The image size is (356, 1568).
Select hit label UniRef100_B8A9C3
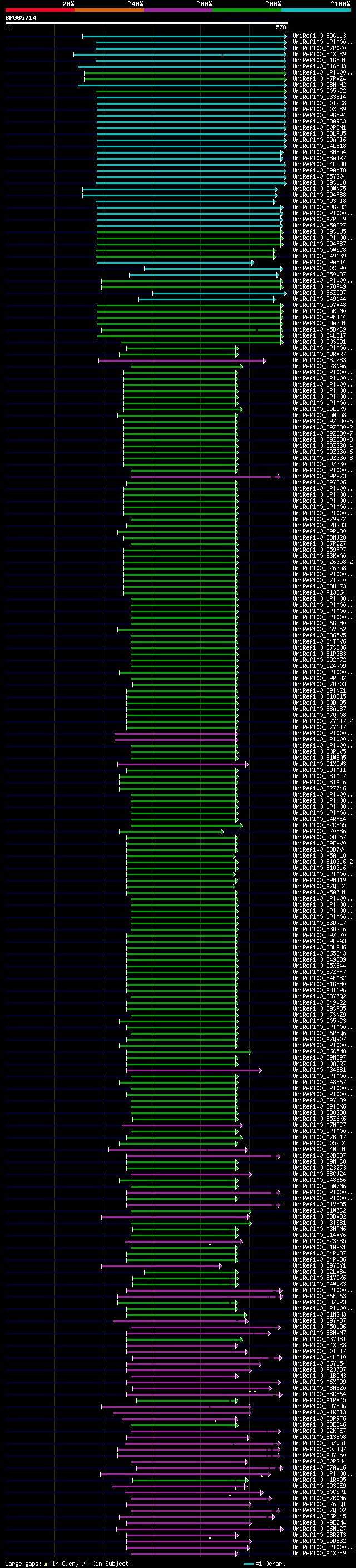tap(319, 121)
